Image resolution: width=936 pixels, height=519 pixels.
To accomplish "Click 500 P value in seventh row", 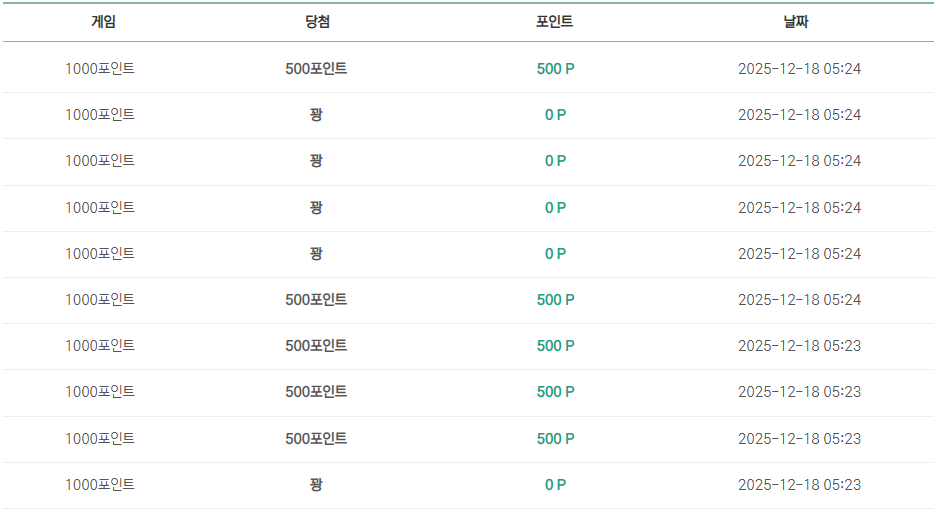I will (x=555, y=346).
